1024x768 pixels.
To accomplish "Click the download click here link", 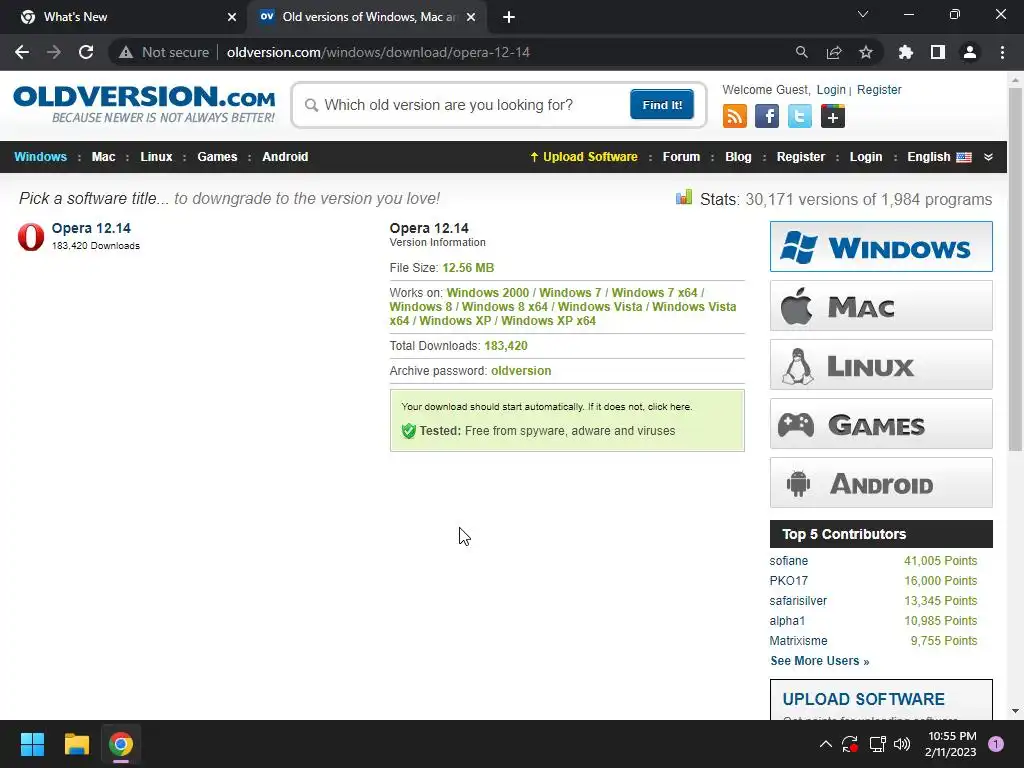I will [x=669, y=406].
